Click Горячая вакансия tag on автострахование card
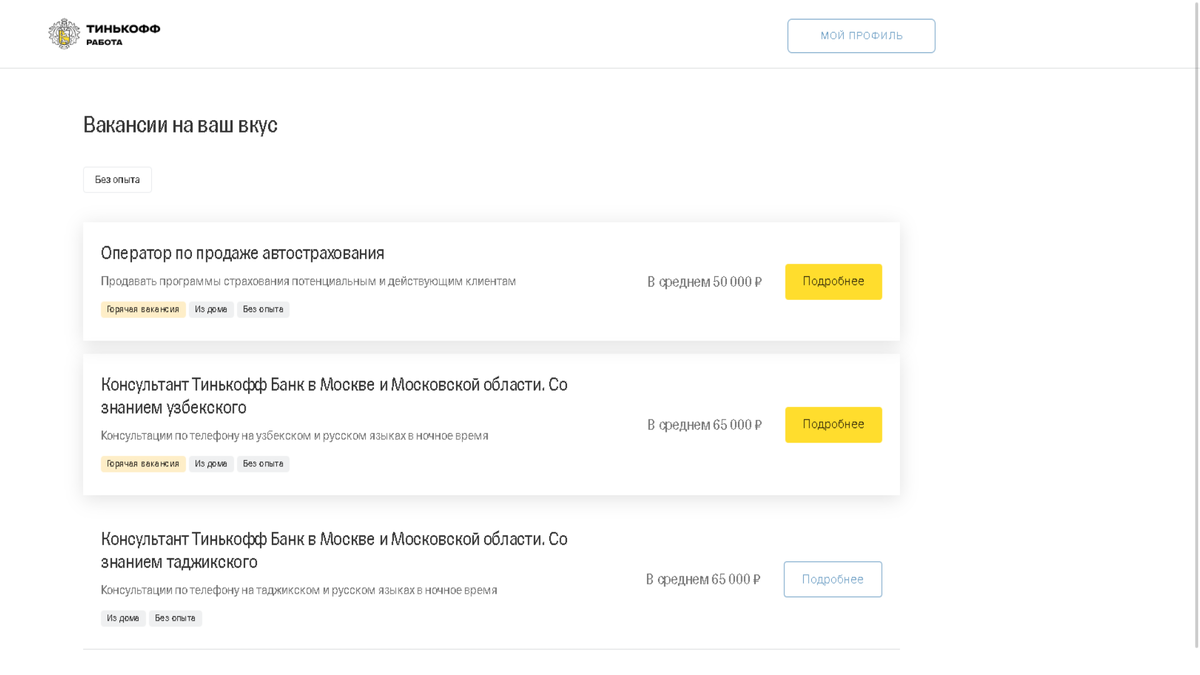Image resolution: width=1200 pixels, height=675 pixels. point(143,310)
